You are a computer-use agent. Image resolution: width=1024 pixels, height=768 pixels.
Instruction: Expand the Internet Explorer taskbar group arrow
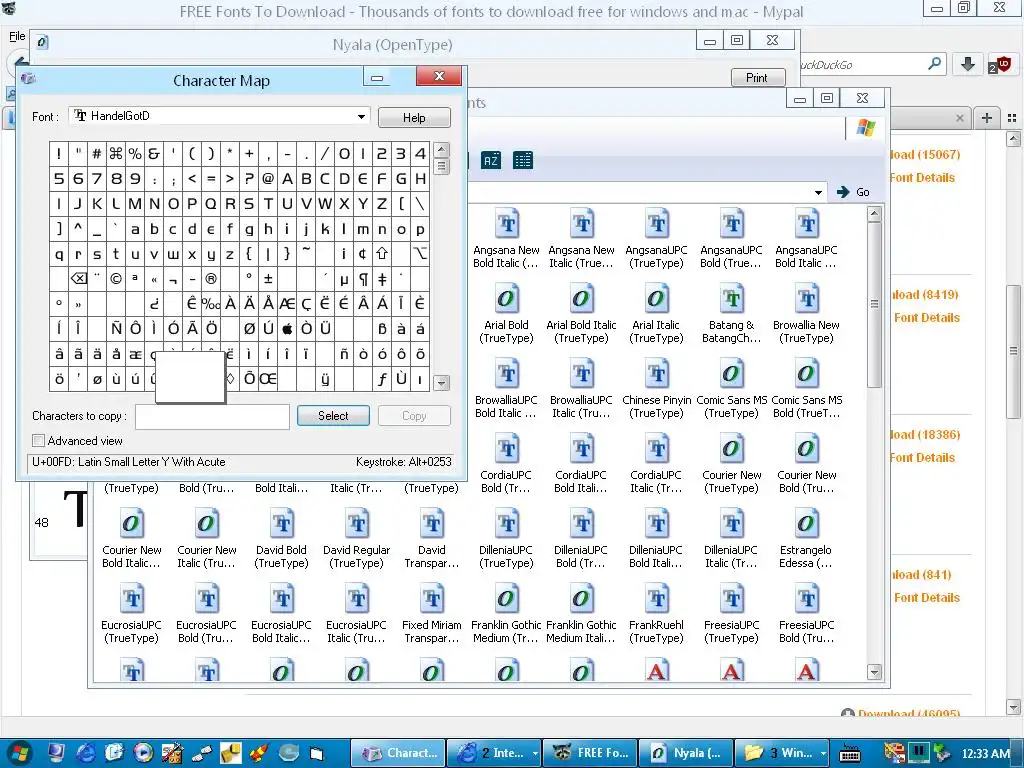[x=535, y=753]
